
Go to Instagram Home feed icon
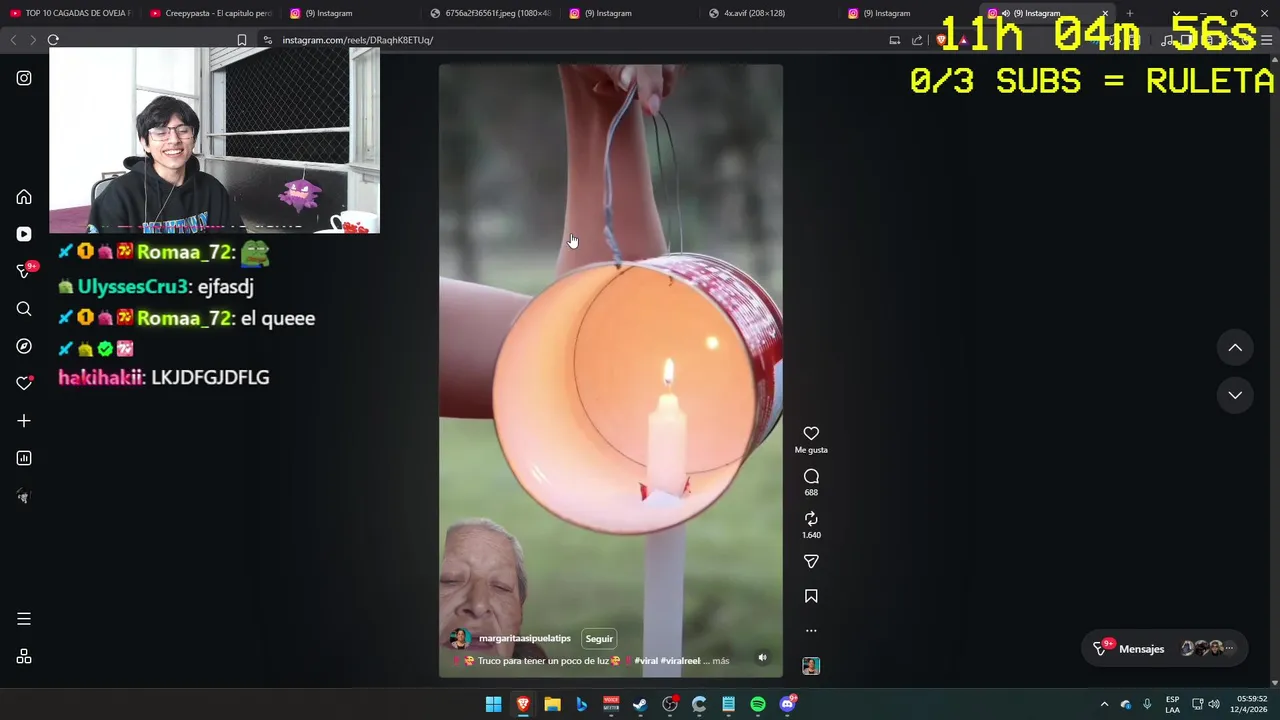tap(24, 197)
